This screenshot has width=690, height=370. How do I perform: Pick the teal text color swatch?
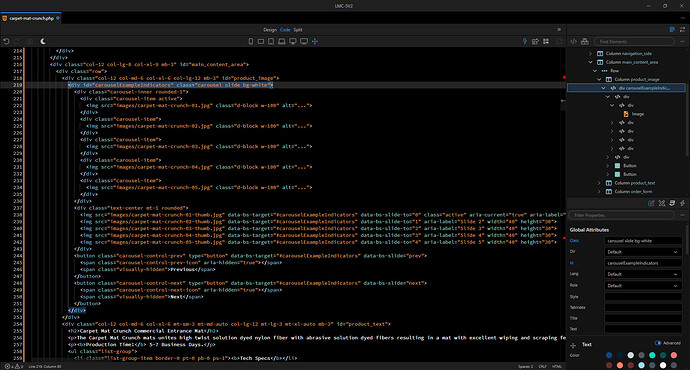click(x=652, y=355)
